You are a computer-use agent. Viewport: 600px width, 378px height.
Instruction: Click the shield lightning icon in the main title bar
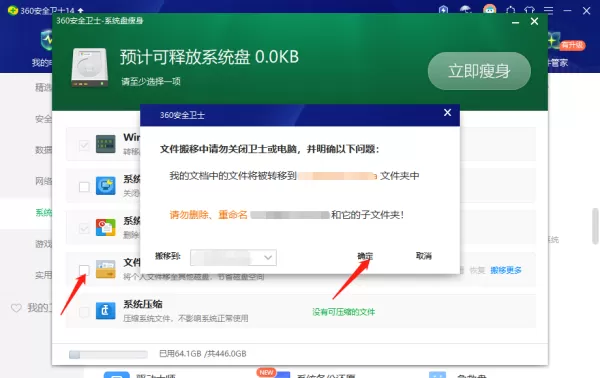pos(443,10)
